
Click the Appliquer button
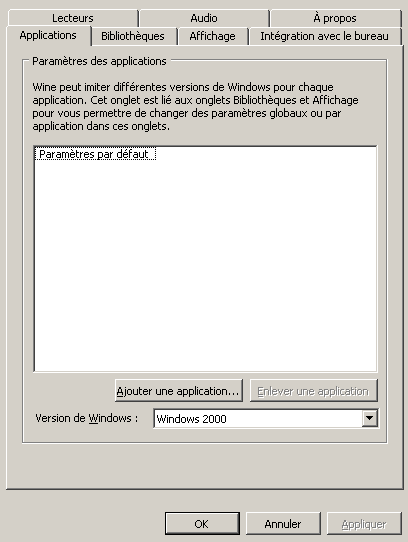click(364, 524)
